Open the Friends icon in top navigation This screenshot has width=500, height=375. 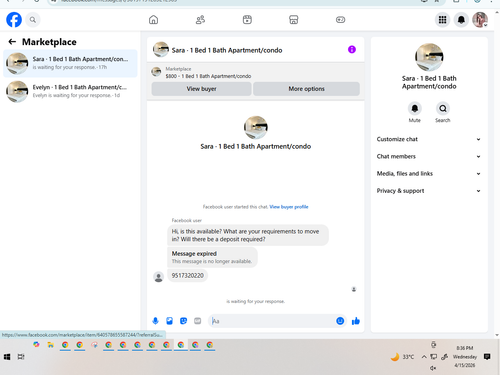200,20
